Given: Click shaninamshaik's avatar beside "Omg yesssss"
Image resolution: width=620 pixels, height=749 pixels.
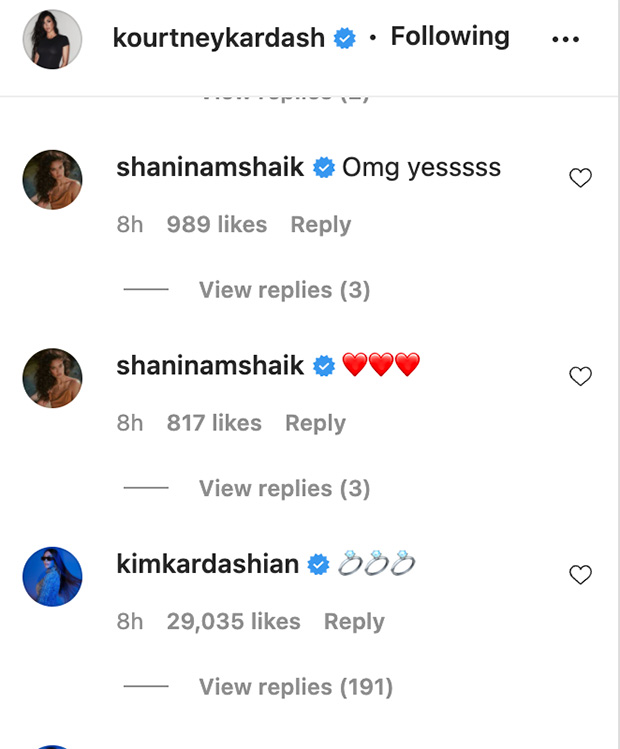Looking at the screenshot, I should click(x=52, y=180).
